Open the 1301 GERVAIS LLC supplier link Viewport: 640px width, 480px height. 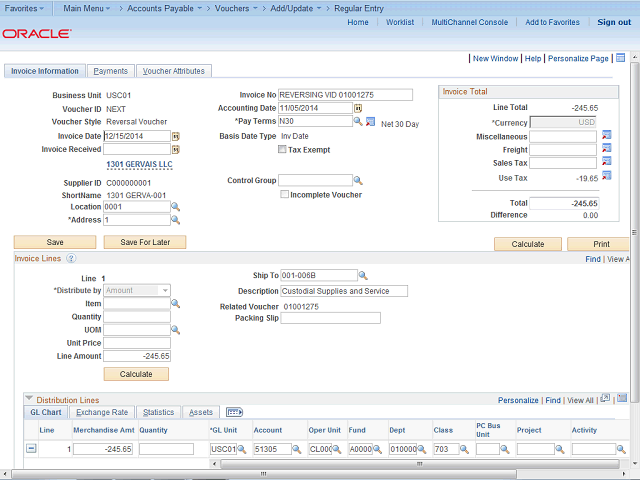(139, 165)
